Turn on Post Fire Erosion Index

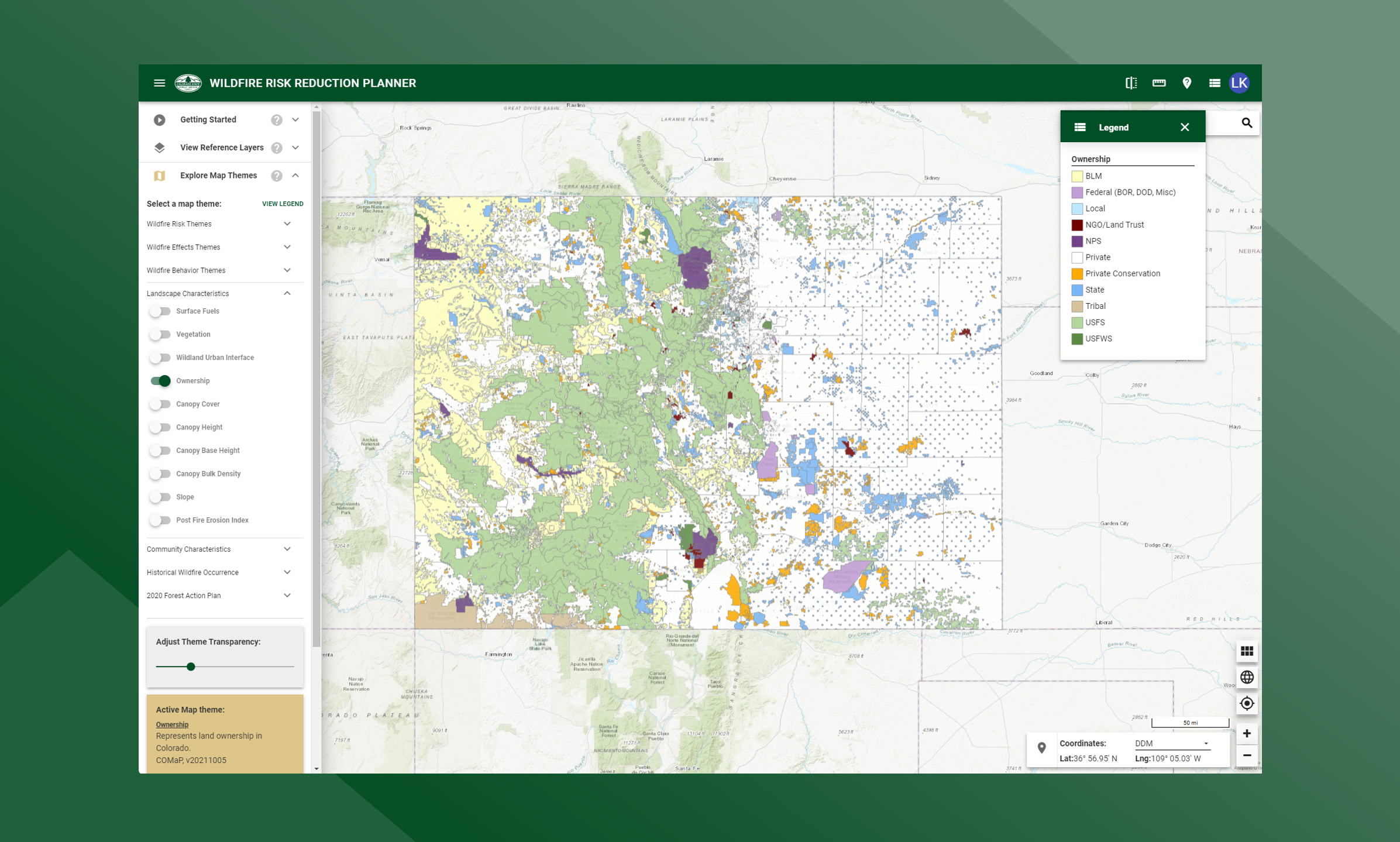pyautogui.click(x=160, y=520)
